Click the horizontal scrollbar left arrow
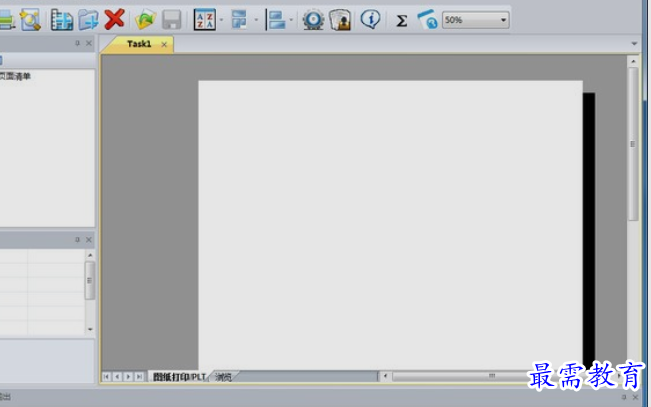 [385, 376]
